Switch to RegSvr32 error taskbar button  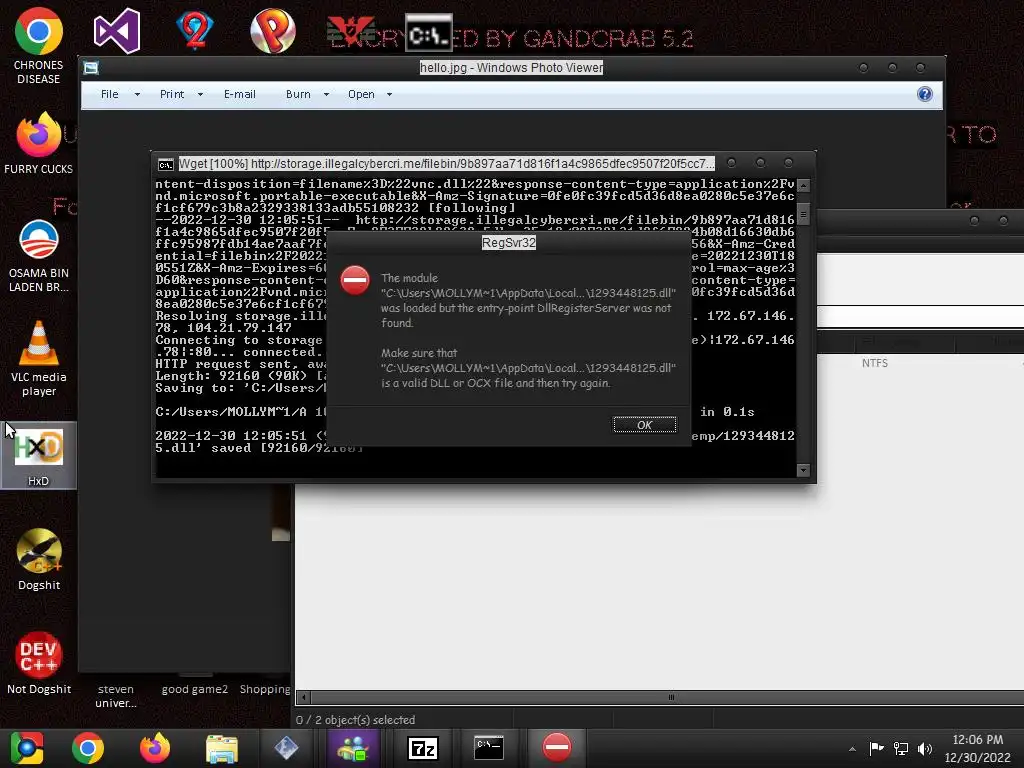[x=557, y=747]
